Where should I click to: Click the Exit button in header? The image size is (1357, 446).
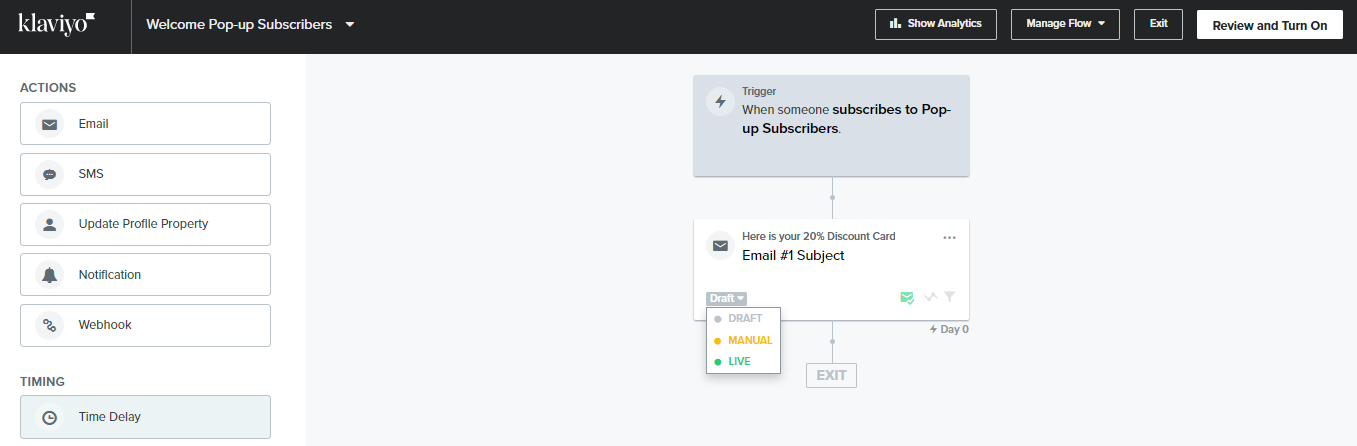click(1158, 24)
